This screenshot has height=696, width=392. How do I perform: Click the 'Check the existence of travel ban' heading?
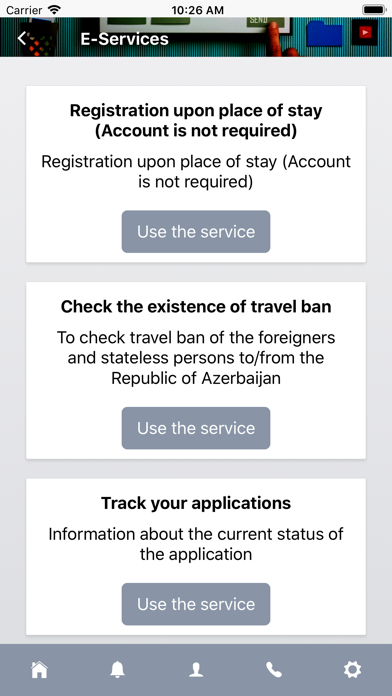196,307
